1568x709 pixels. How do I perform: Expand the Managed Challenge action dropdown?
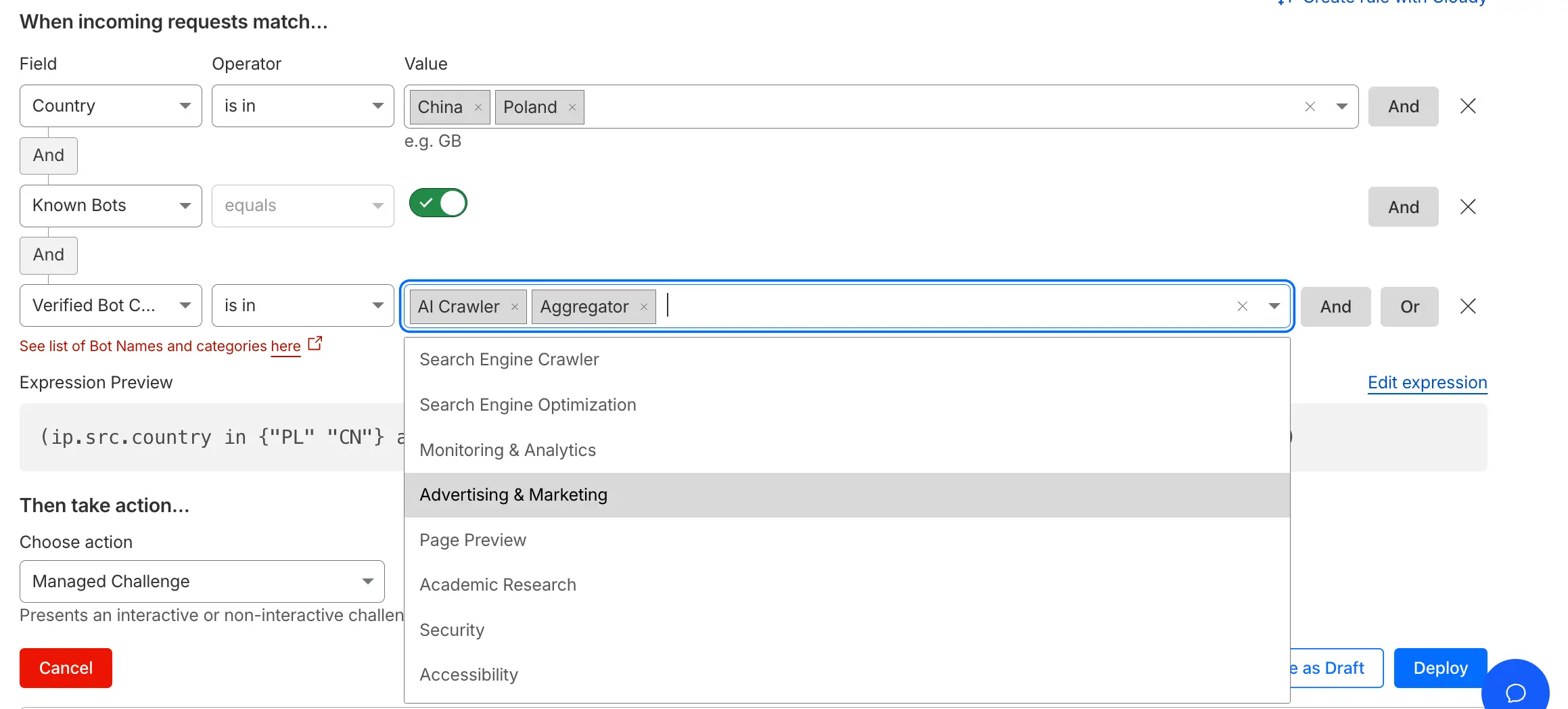tap(202, 581)
